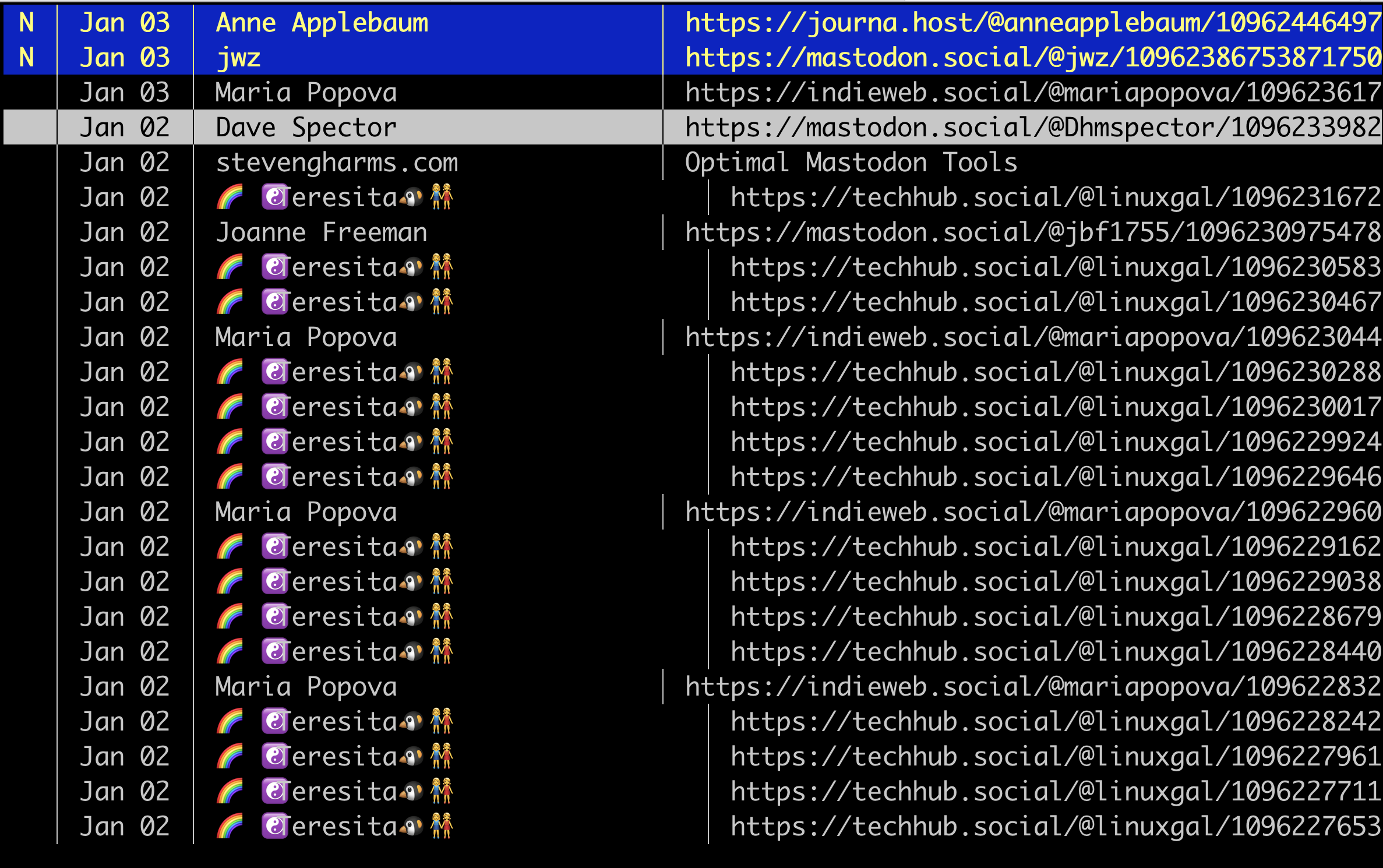Select the stevengharms.com author entry
The width and height of the screenshot is (1383, 868).
pos(337,163)
